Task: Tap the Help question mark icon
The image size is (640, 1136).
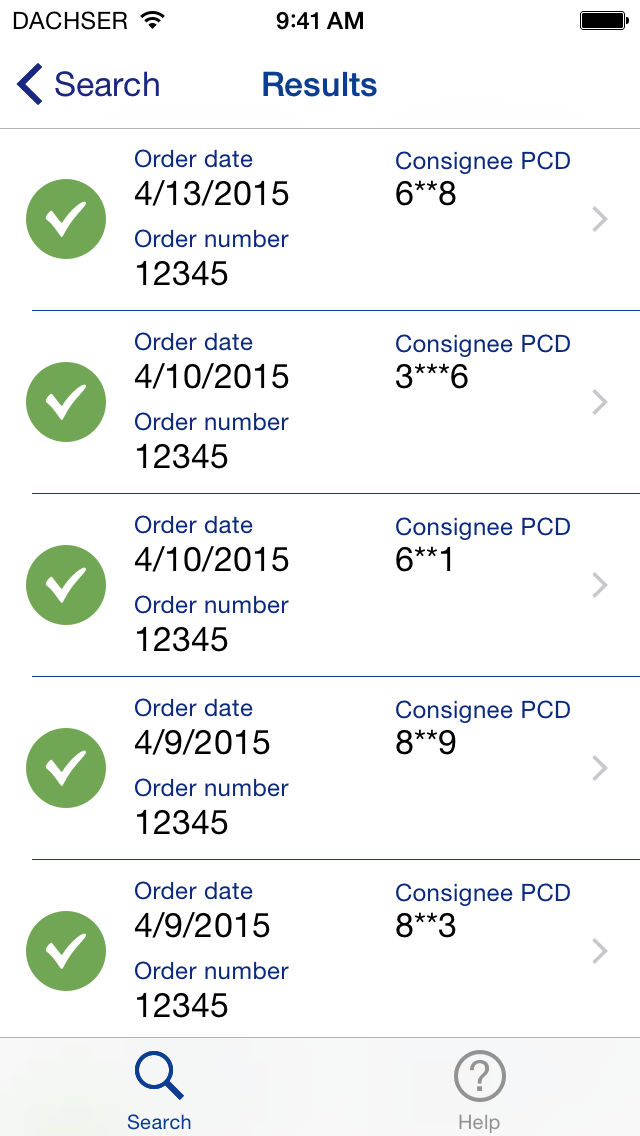Action: (479, 1076)
